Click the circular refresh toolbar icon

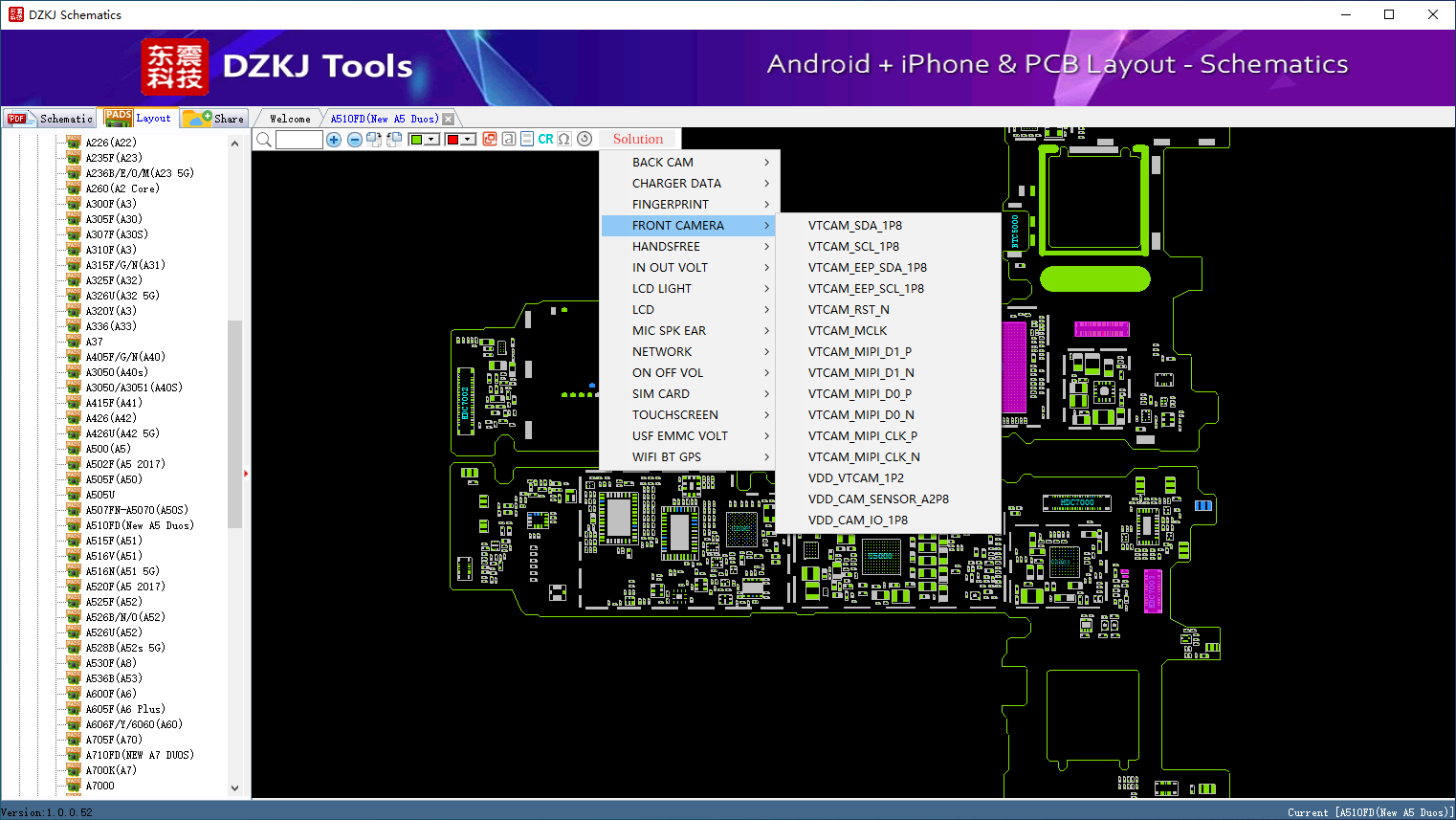pos(585,139)
